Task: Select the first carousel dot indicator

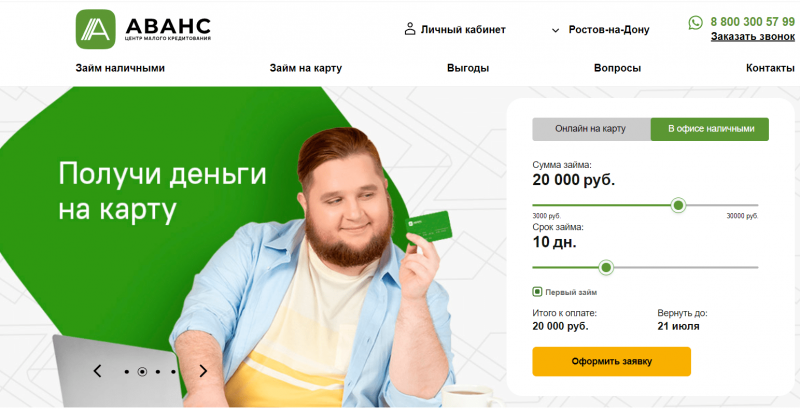Action: (x=127, y=372)
